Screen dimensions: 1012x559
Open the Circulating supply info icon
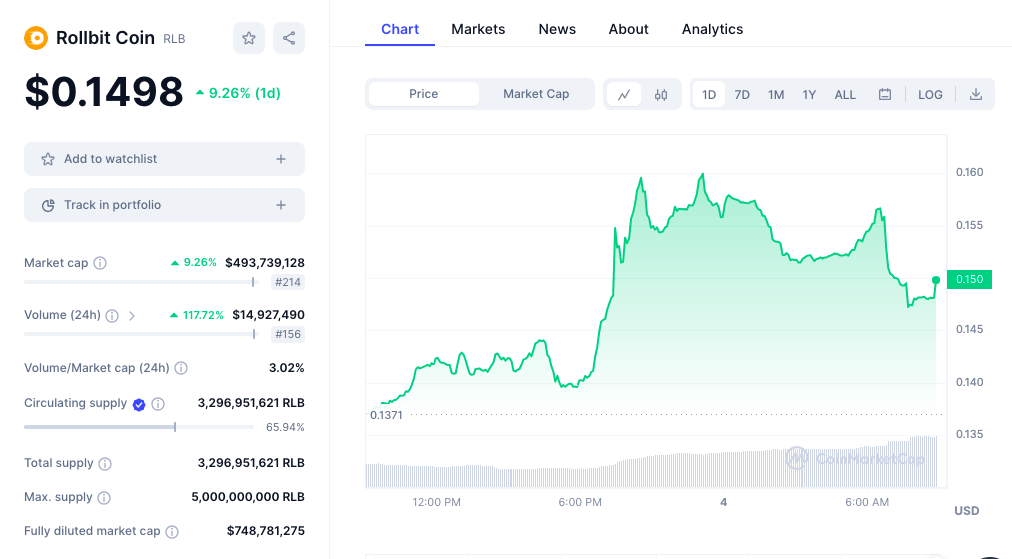coord(158,404)
